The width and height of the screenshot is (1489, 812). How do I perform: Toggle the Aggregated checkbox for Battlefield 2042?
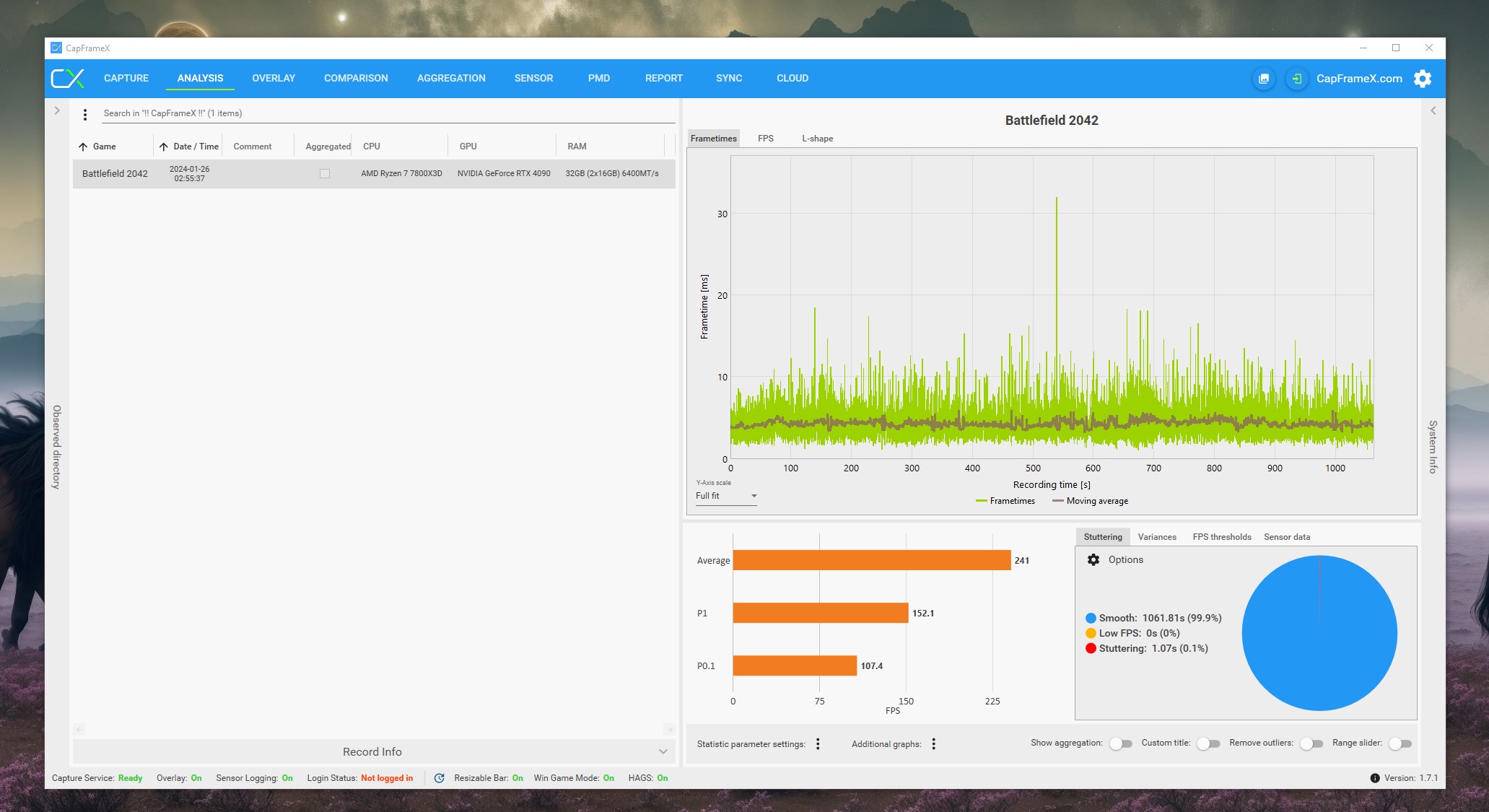(x=325, y=173)
